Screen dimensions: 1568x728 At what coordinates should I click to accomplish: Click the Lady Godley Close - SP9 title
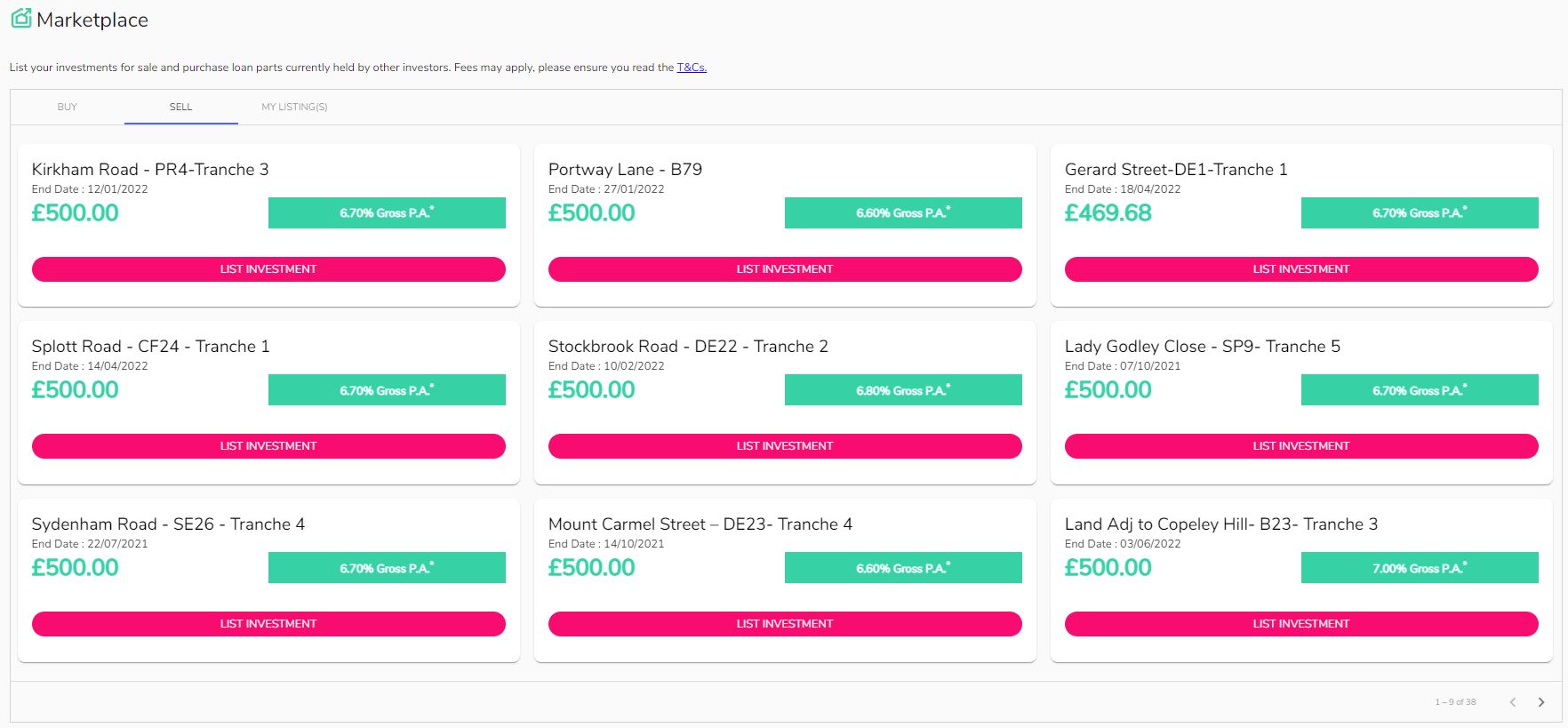click(1203, 347)
